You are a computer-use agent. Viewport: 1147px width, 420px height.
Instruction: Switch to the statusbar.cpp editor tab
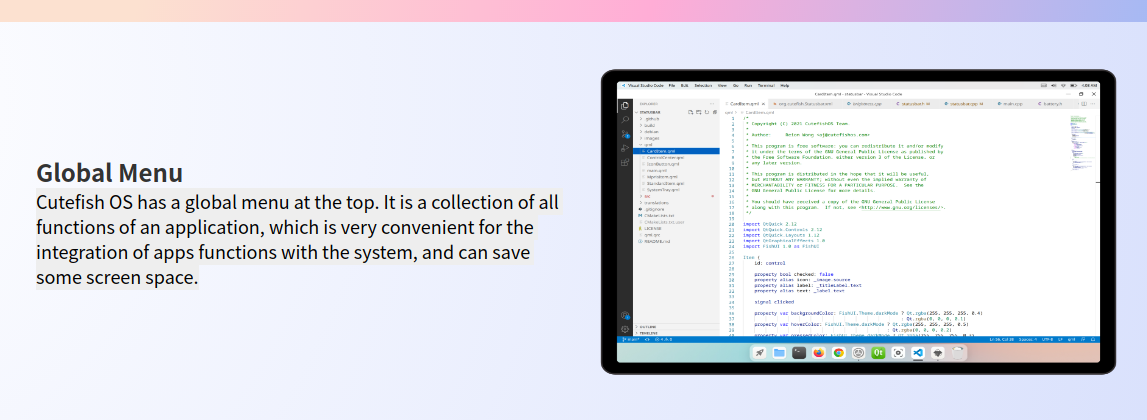[x=966, y=104]
